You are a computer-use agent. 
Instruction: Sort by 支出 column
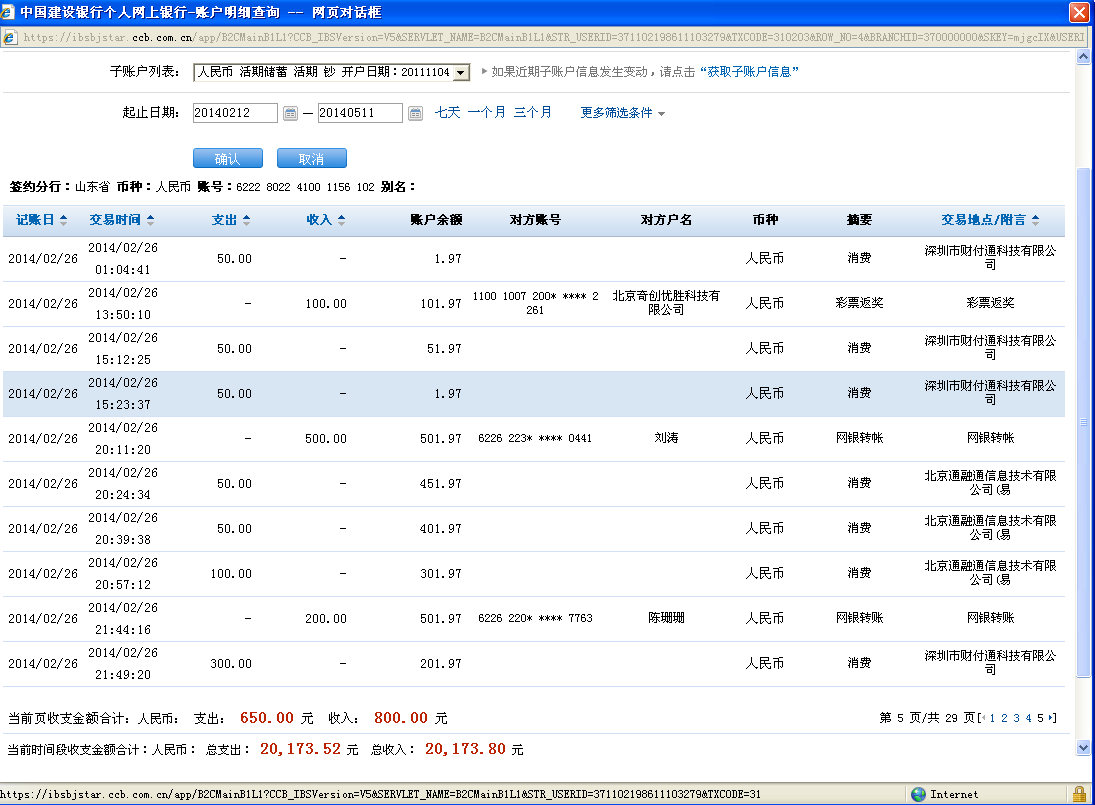click(x=231, y=220)
